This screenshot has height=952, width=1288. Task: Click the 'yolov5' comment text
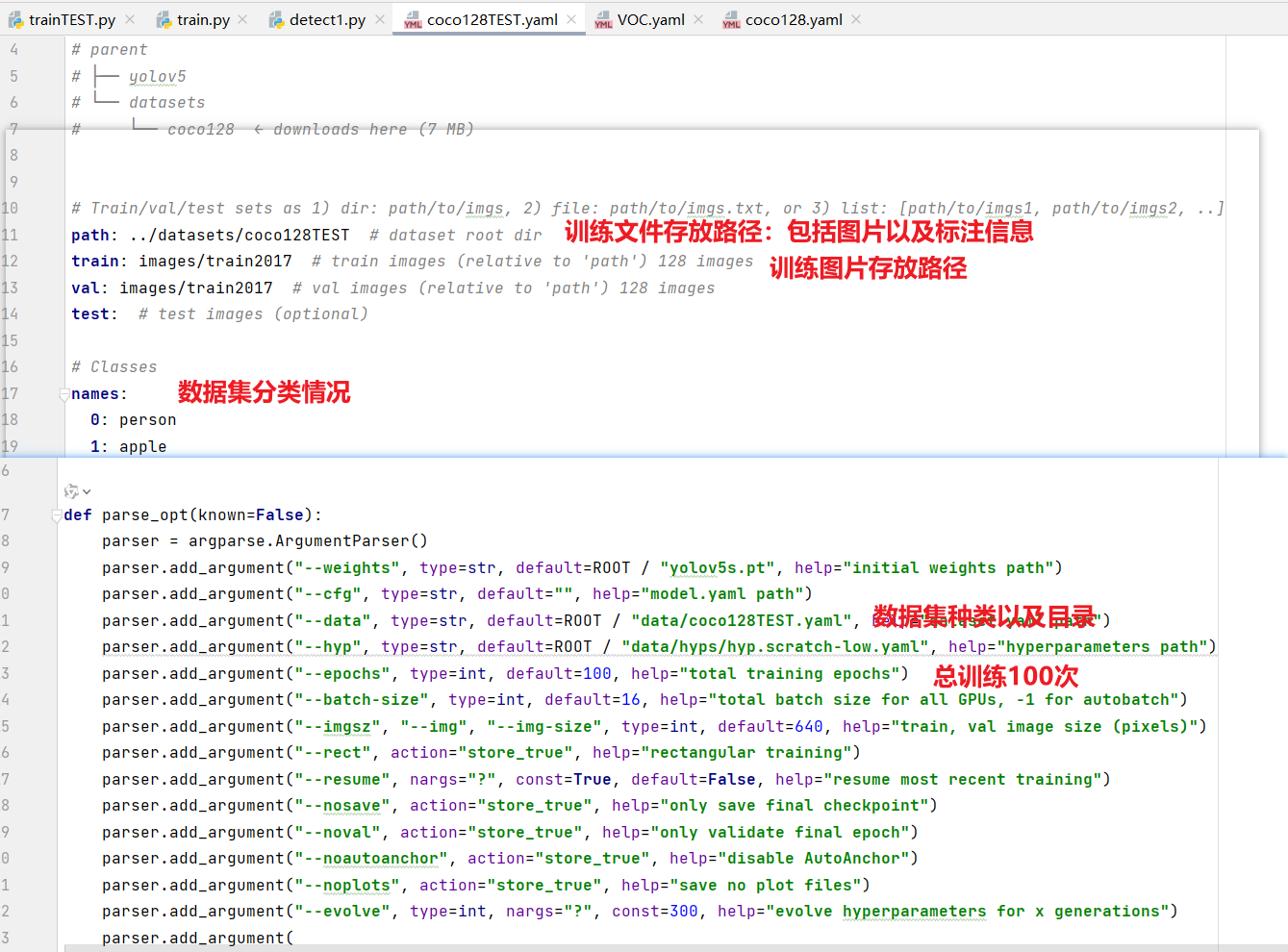click(x=158, y=76)
